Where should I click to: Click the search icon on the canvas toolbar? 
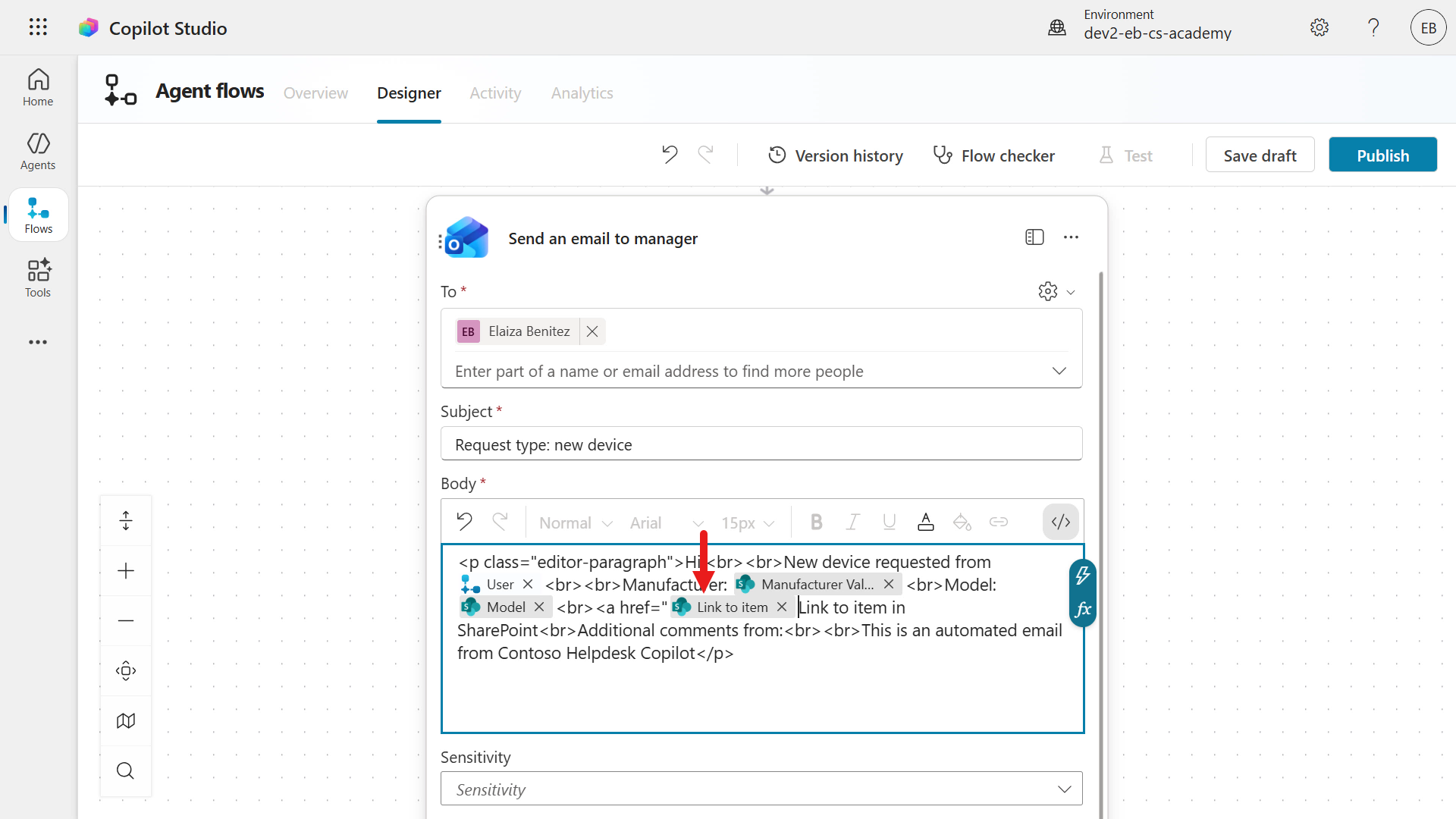[125, 770]
